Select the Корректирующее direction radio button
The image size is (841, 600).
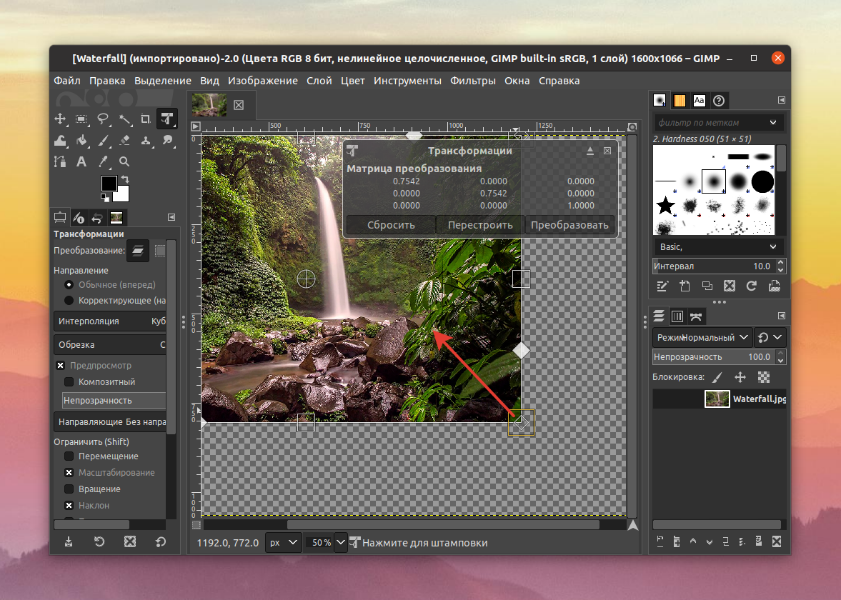click(x=69, y=300)
